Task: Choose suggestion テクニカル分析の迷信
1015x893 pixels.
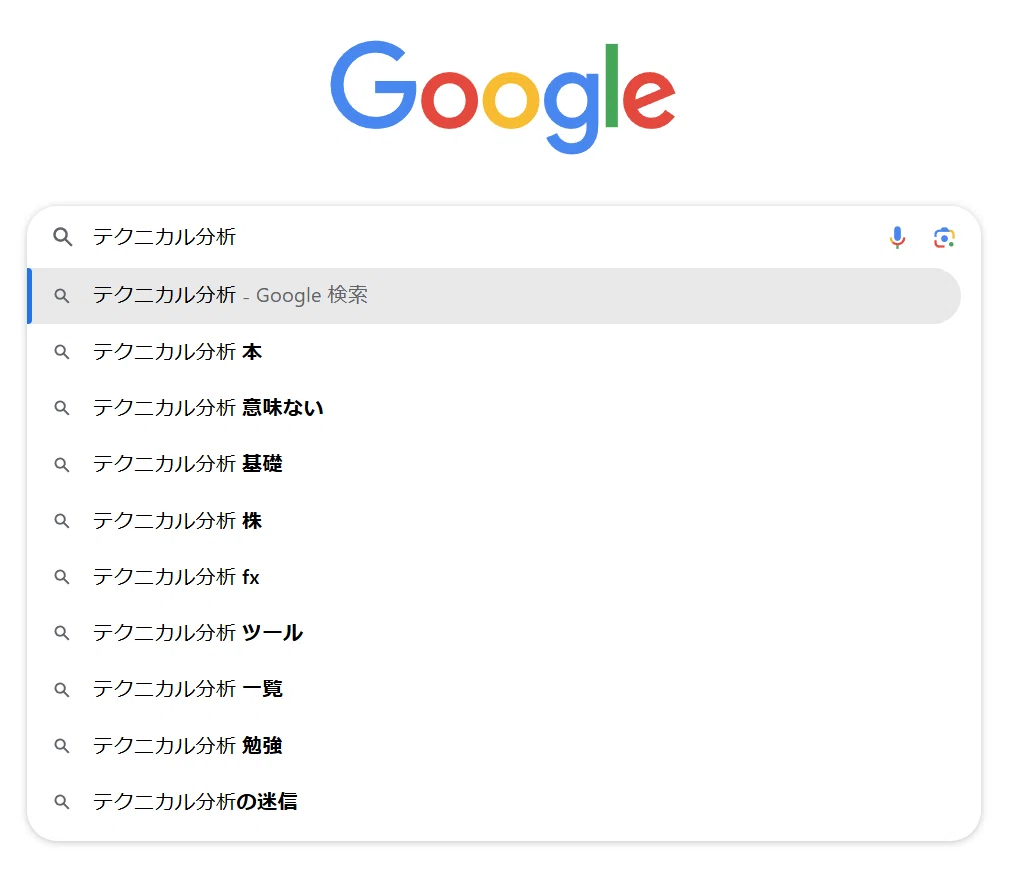Action: 495,802
